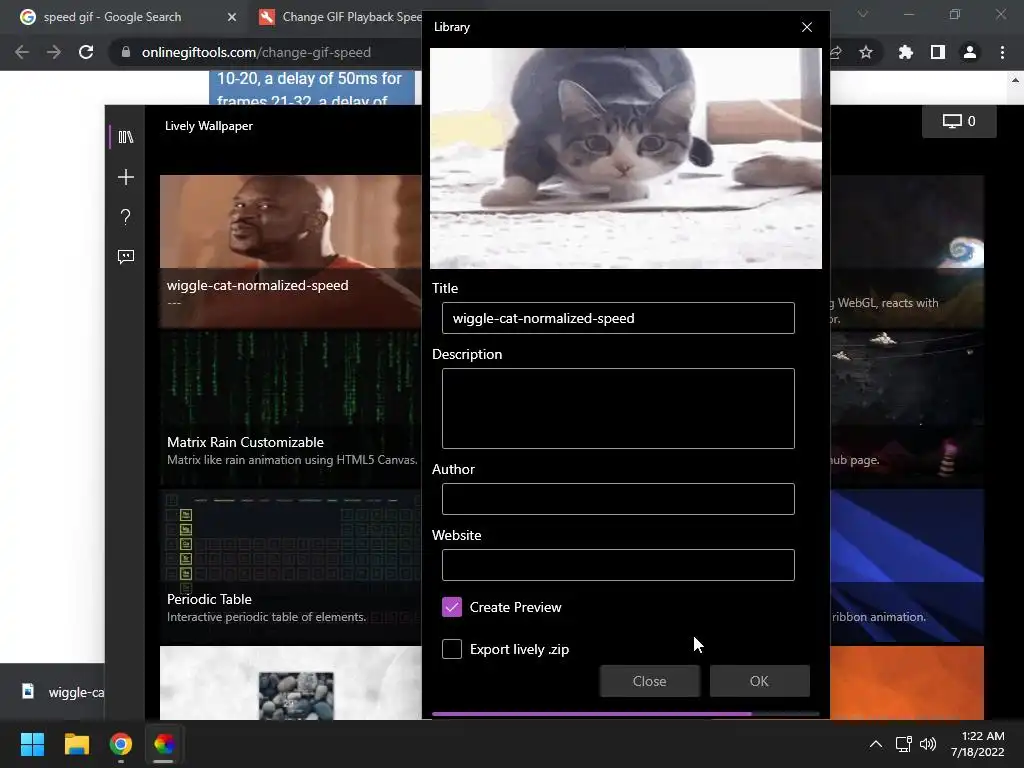Open Chrome three-dot menu
Viewport: 1024px width, 768px height.
1002,52
